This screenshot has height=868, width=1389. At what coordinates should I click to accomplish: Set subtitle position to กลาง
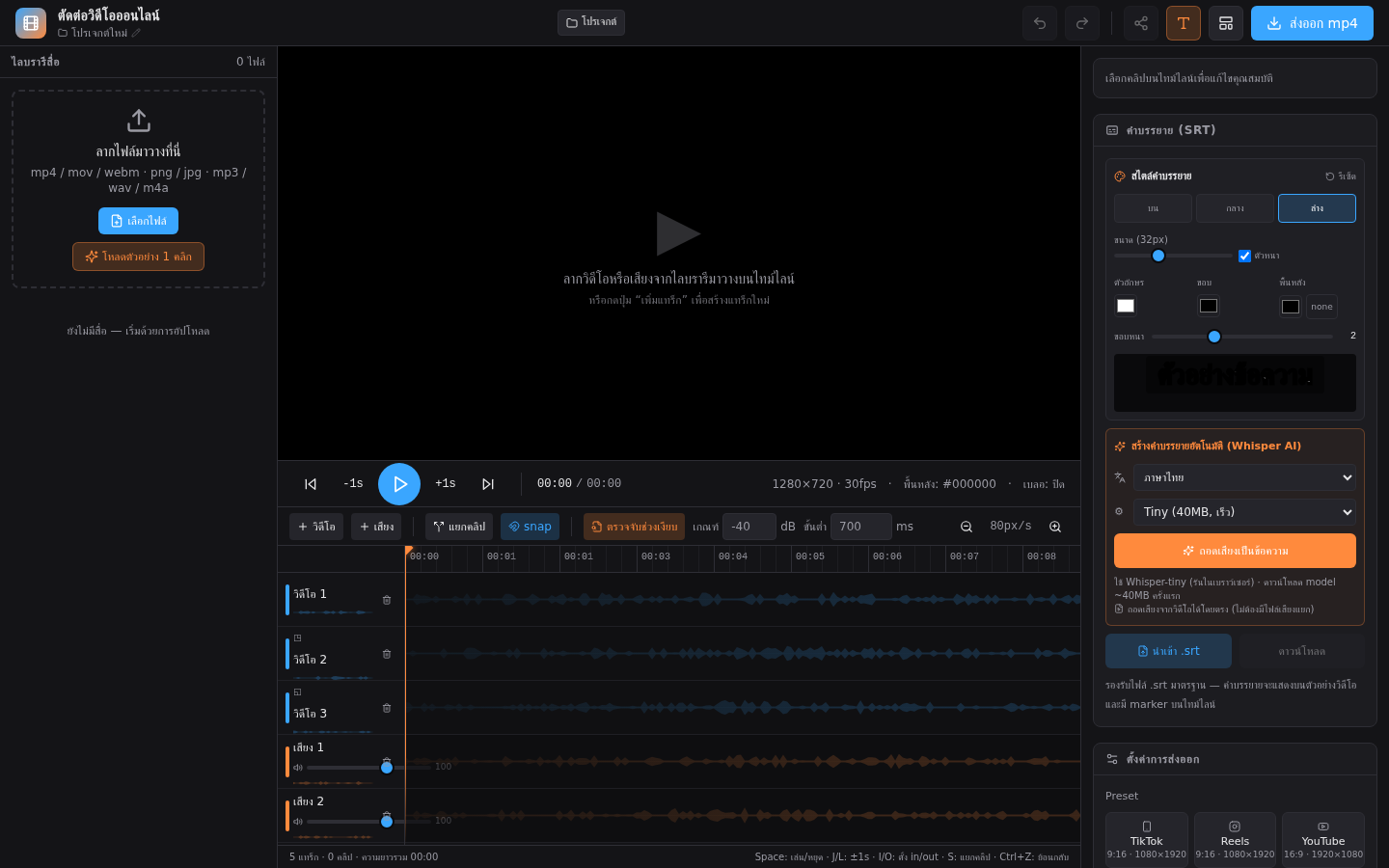pyautogui.click(x=1235, y=208)
